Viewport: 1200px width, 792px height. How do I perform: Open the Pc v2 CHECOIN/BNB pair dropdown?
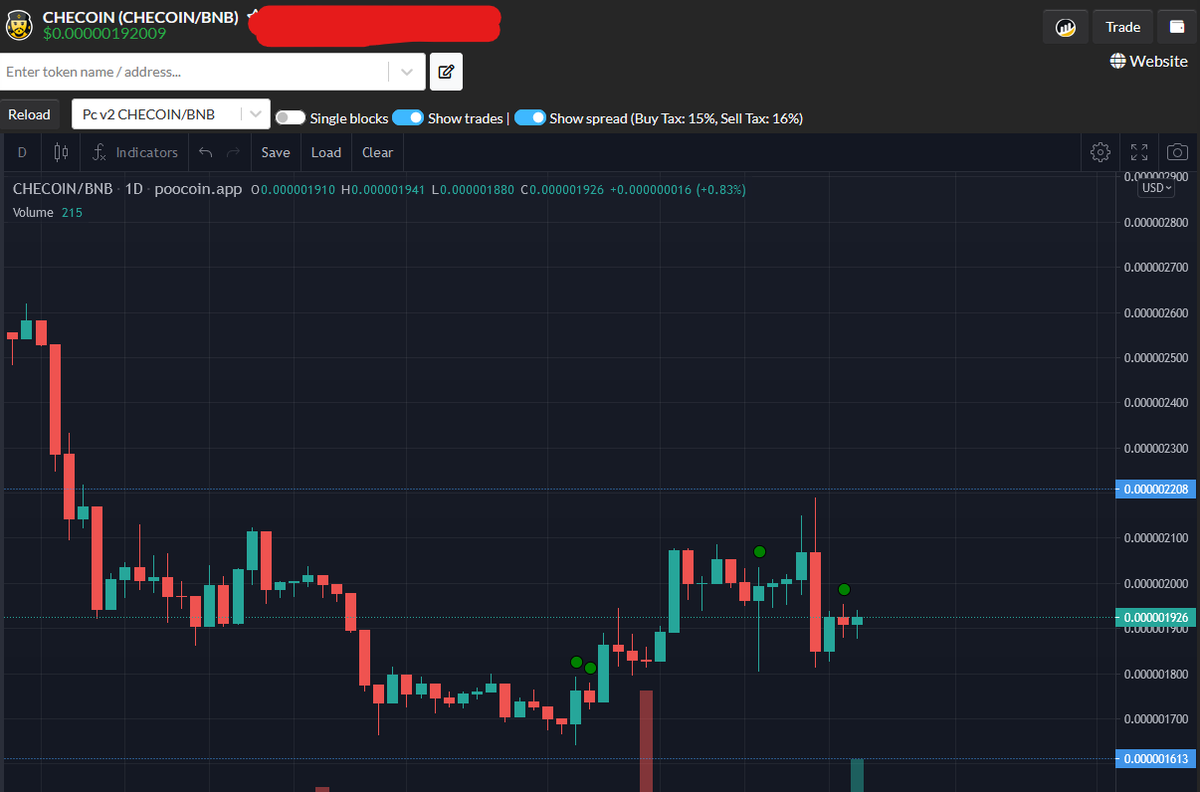(x=171, y=114)
